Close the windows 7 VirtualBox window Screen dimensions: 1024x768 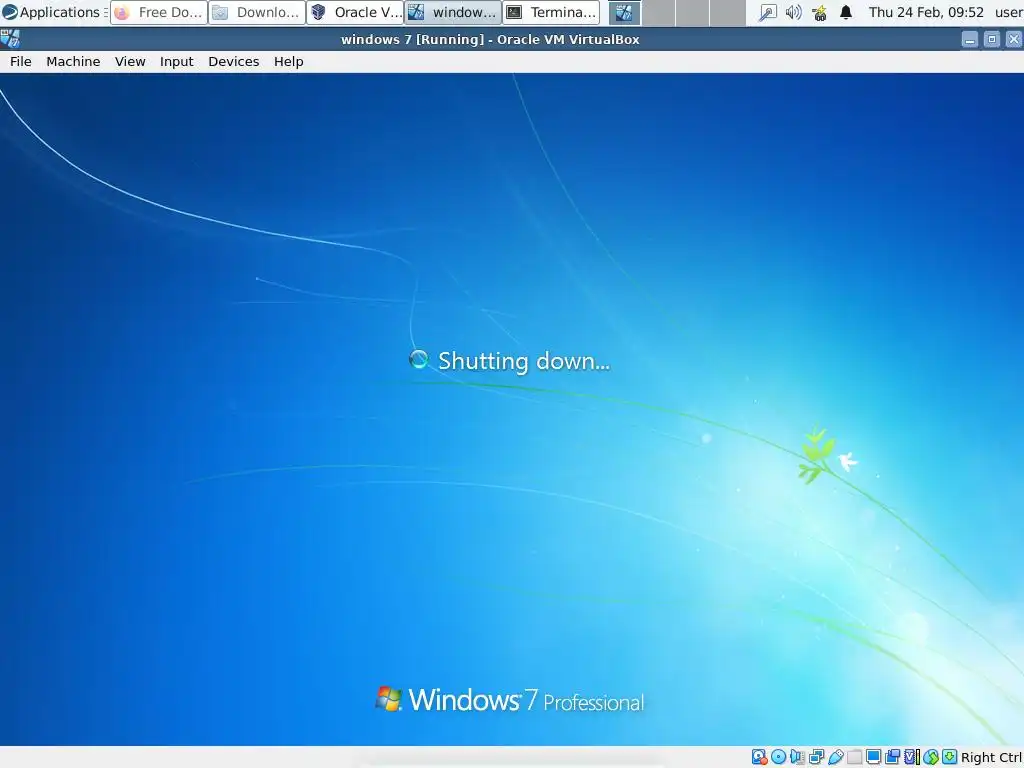click(1014, 39)
